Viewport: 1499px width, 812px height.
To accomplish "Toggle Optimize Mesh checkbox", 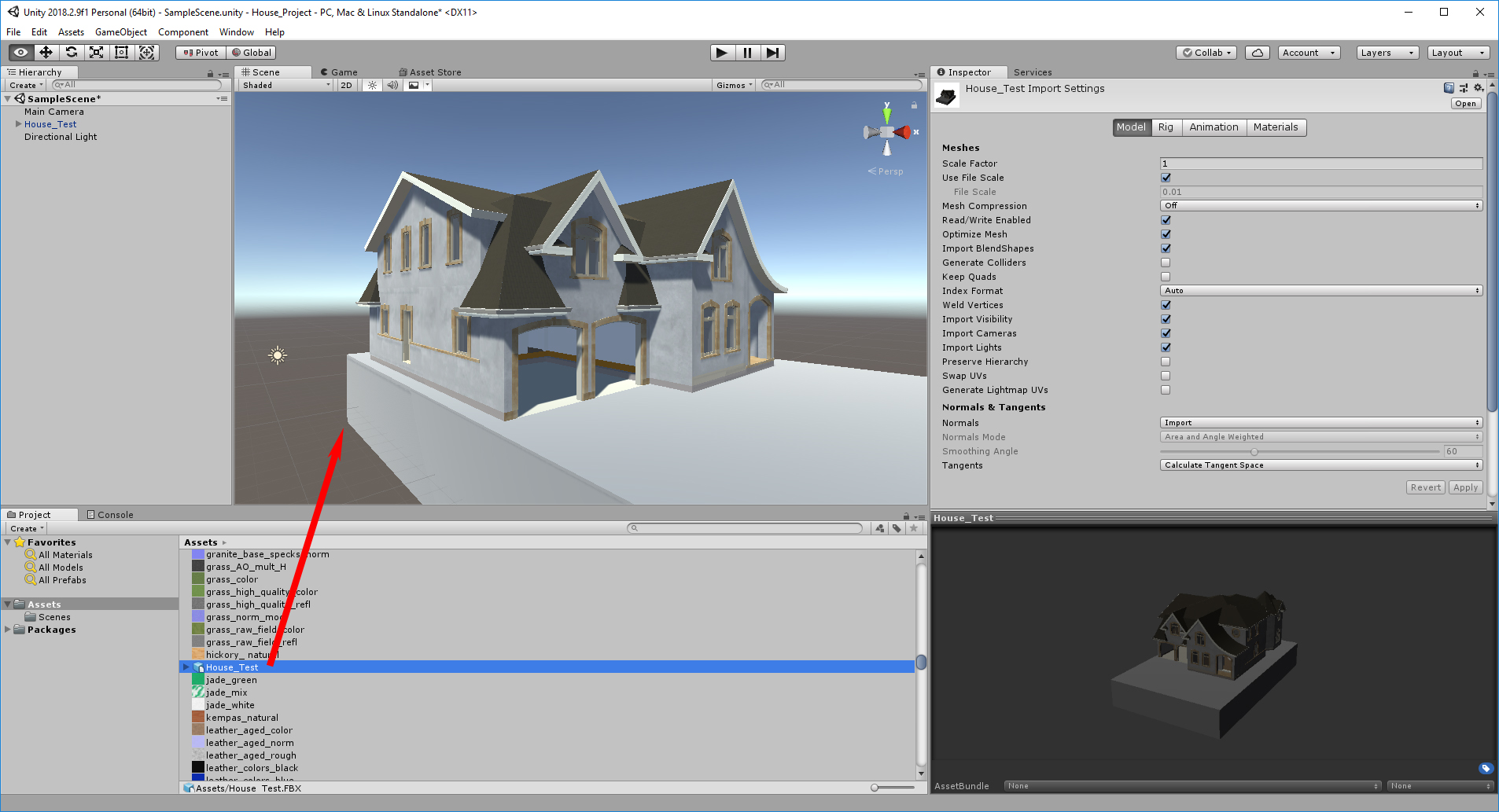I will tap(1166, 234).
